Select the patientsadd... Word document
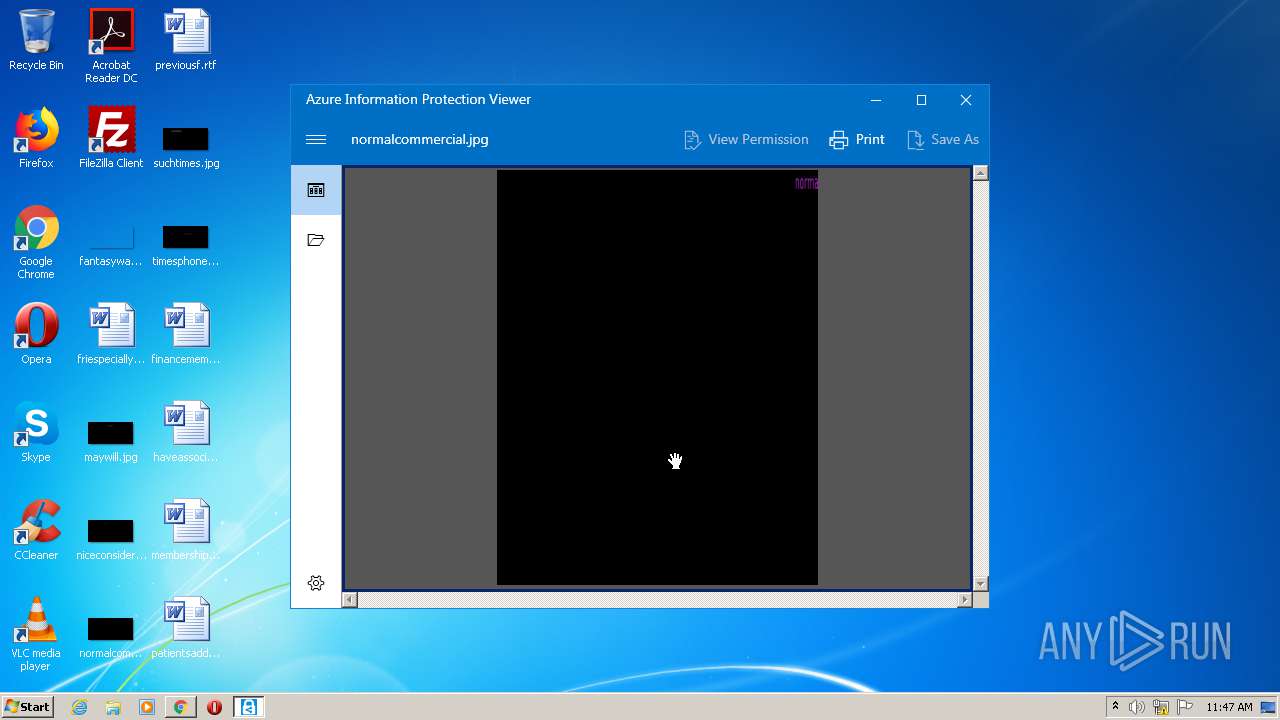The image size is (1280, 720). pyautogui.click(x=186, y=628)
